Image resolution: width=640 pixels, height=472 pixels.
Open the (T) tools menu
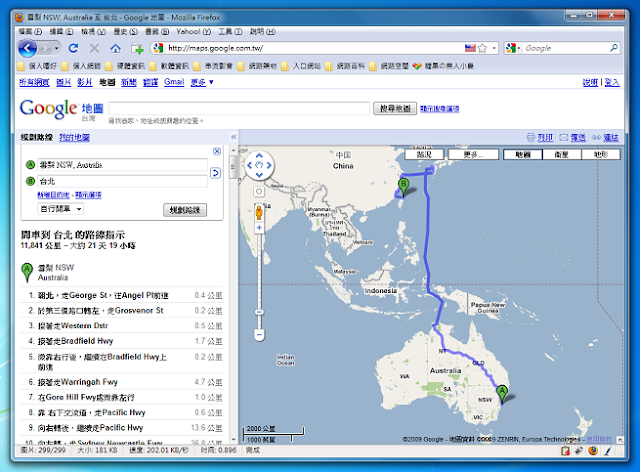coord(230,31)
